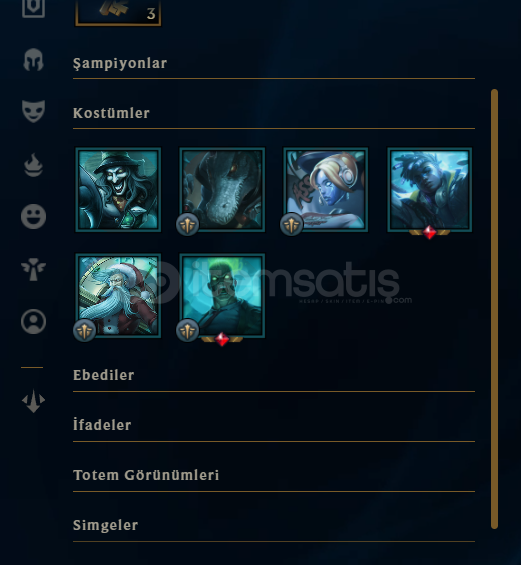This screenshot has height=565, width=521.
Task: Select the summoner icons profile circle
Action: coord(33,321)
